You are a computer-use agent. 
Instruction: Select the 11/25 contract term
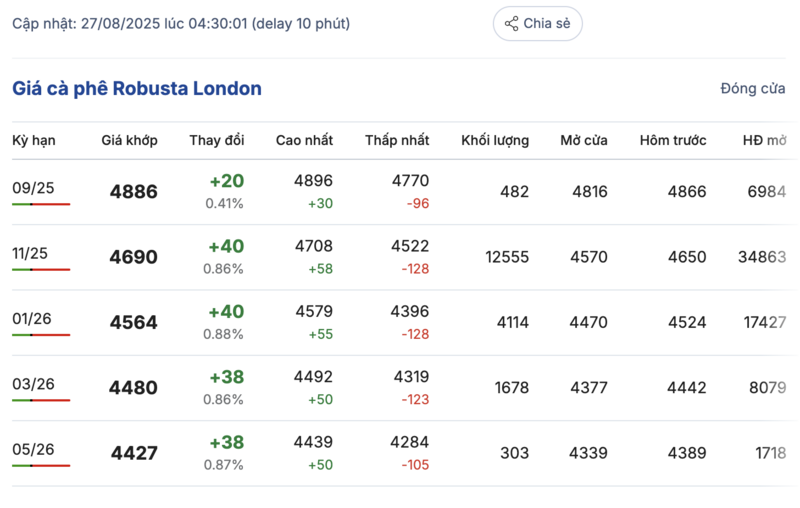coord(29,253)
